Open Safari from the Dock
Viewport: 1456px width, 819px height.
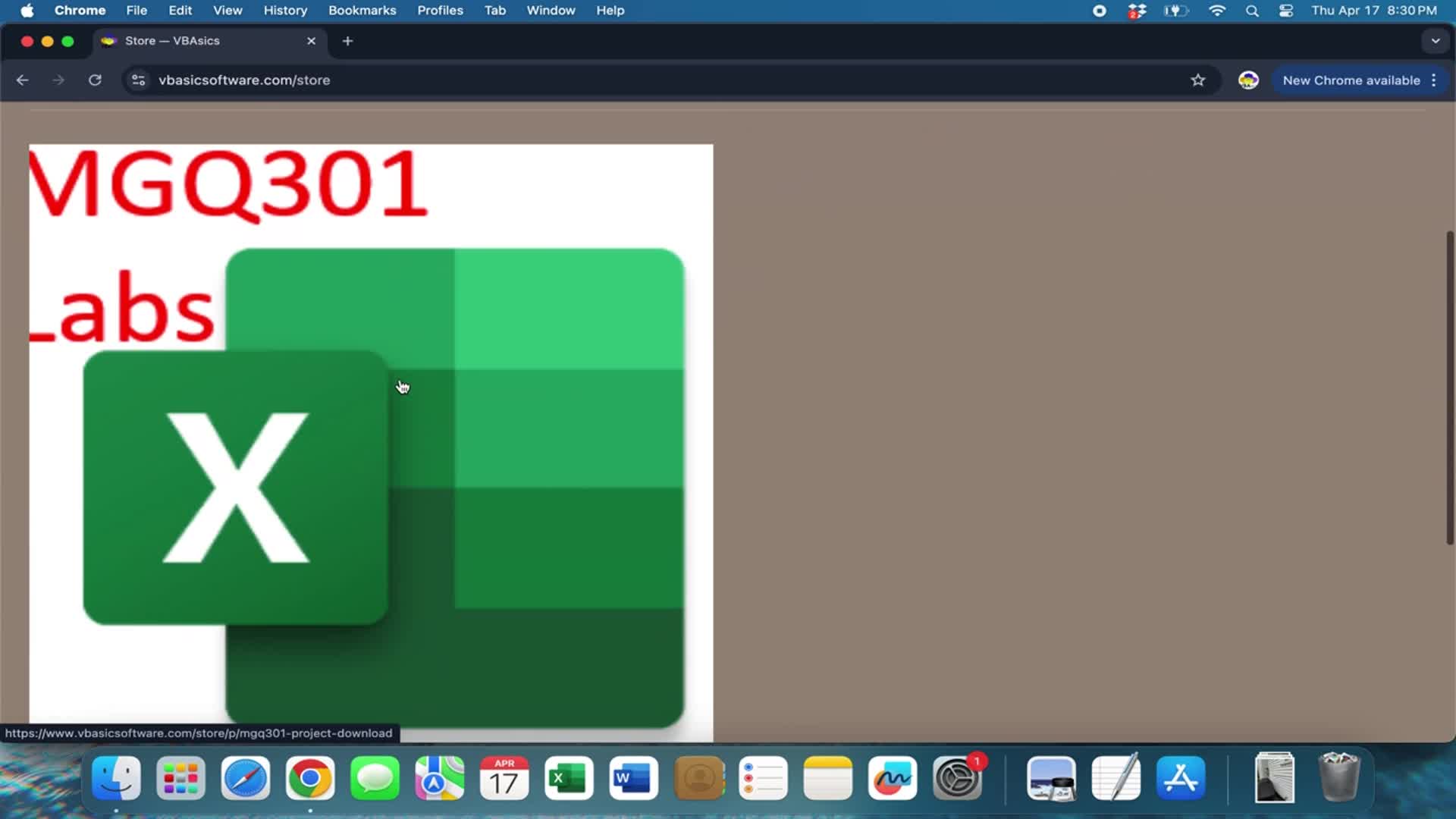tap(245, 779)
